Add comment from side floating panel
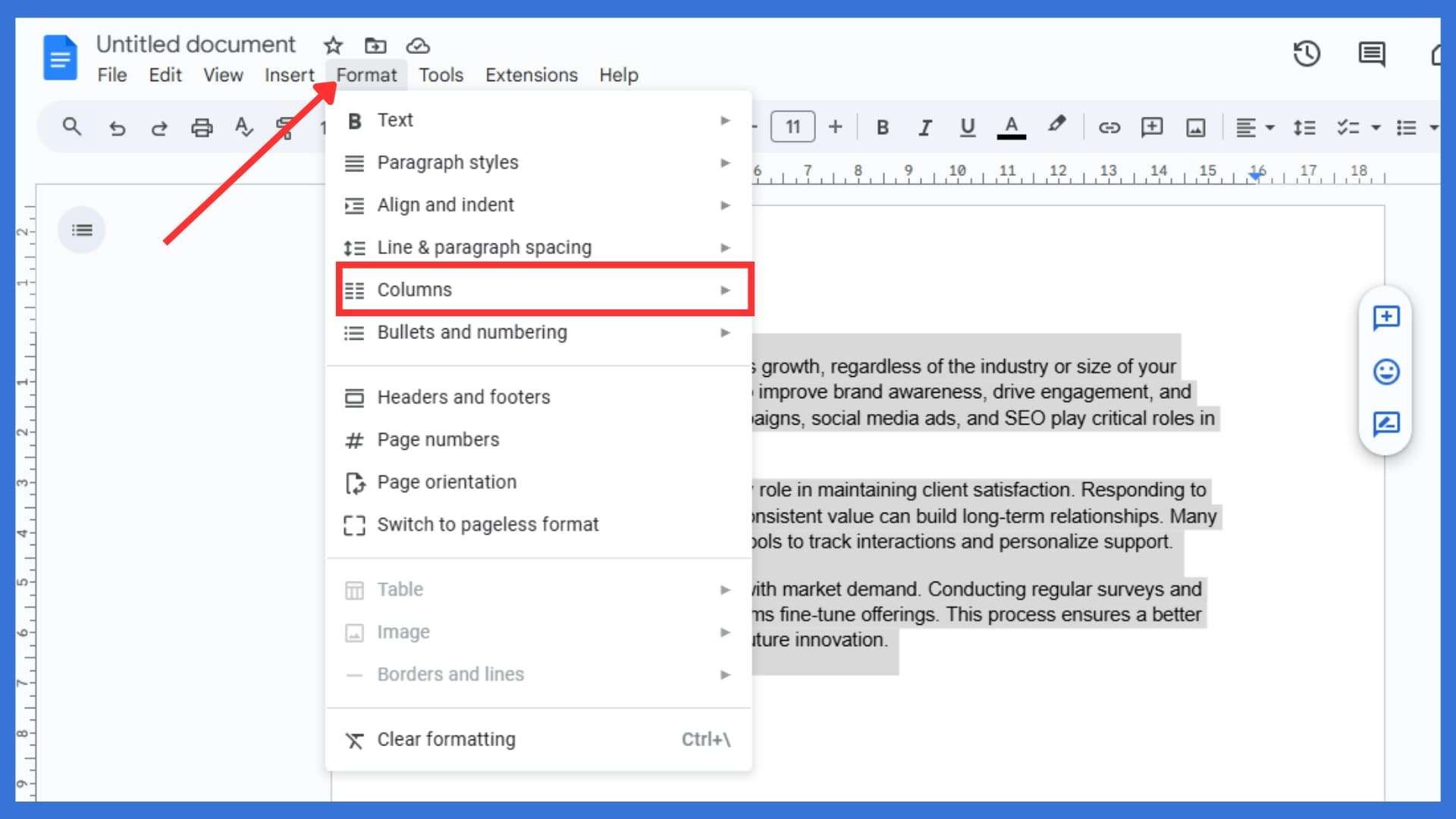The width and height of the screenshot is (1456, 819). point(1386,318)
